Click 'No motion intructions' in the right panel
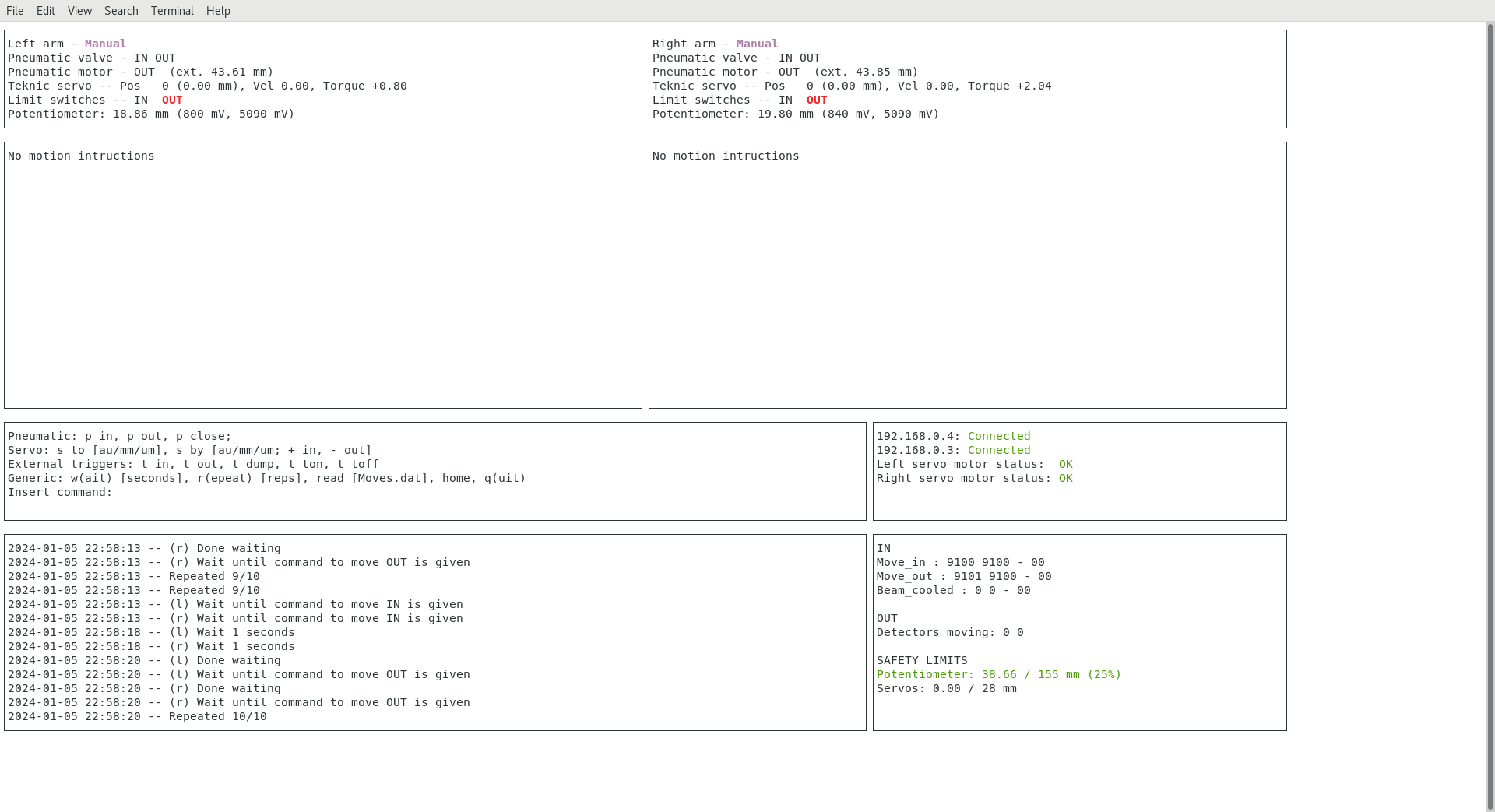This screenshot has height=812, width=1495. point(726,156)
